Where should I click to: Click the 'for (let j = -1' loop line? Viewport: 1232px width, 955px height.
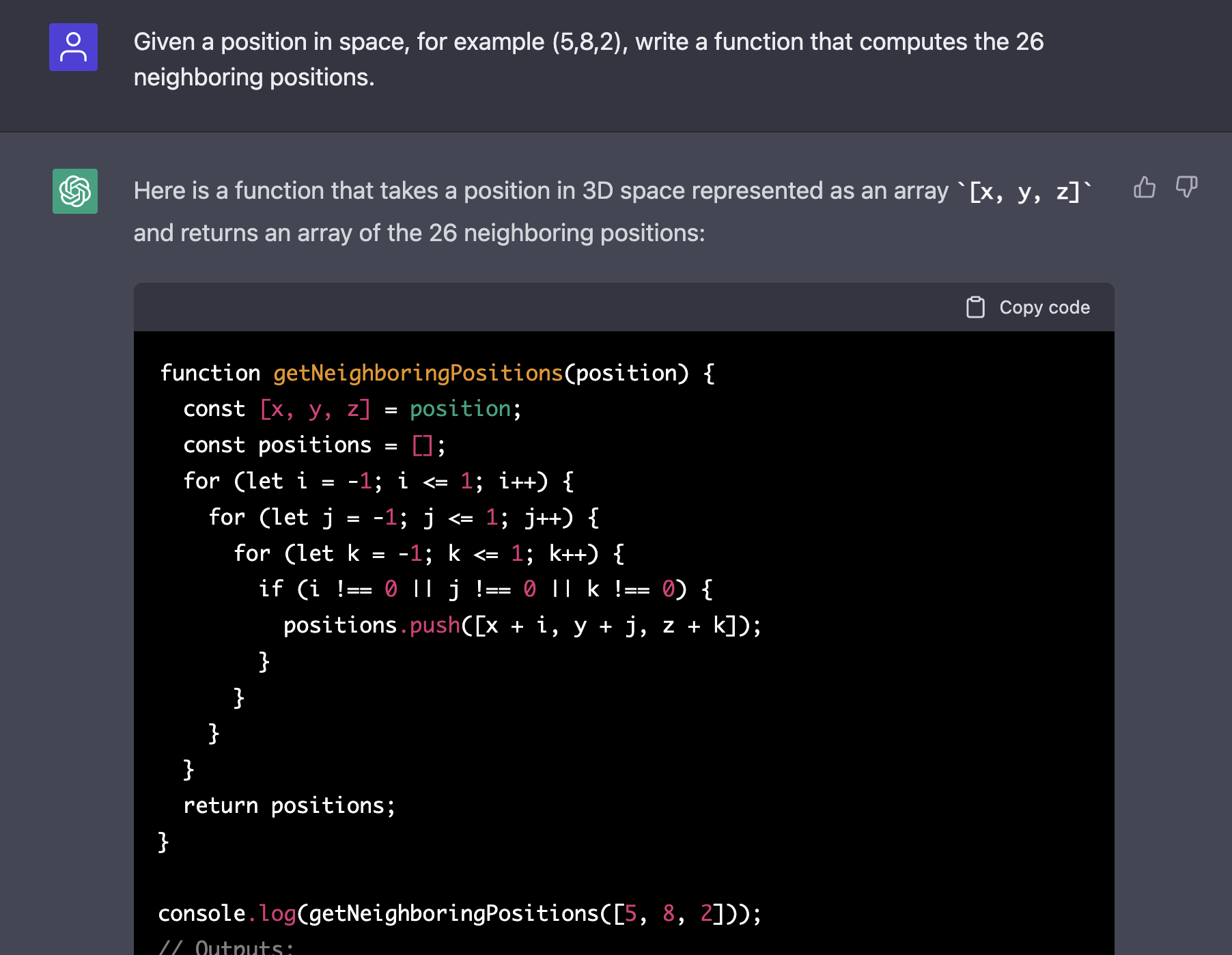(403, 518)
